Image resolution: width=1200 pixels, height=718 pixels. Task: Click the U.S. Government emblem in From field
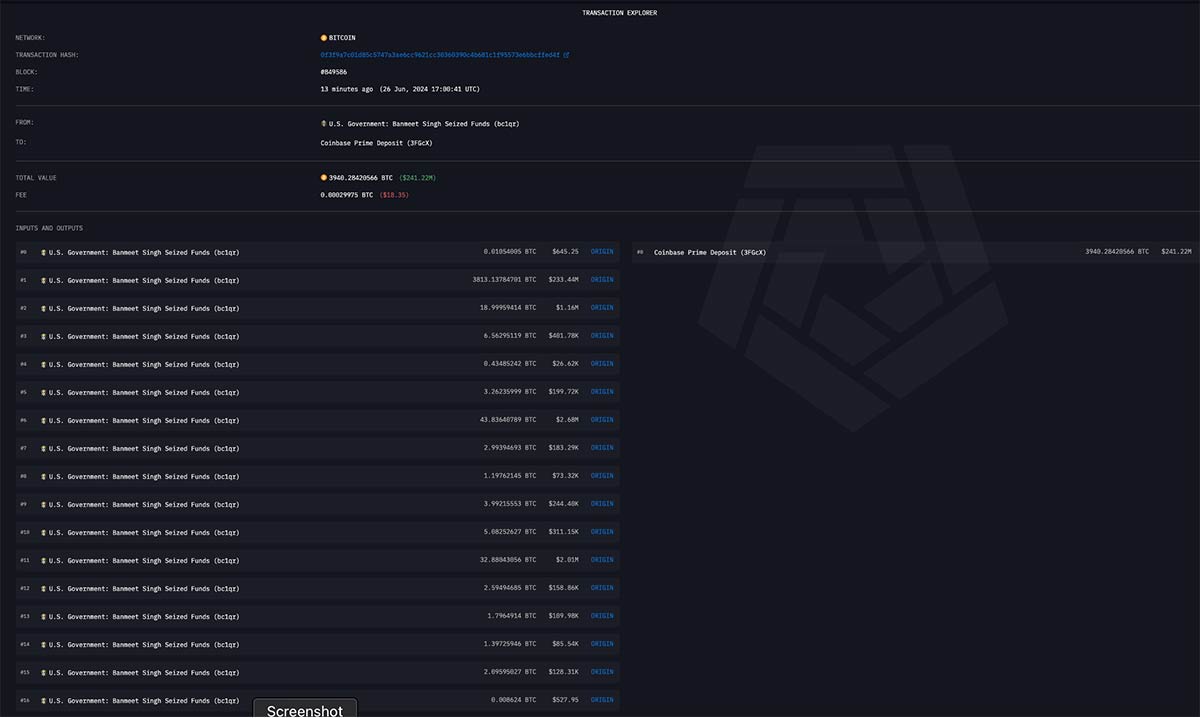[324, 124]
